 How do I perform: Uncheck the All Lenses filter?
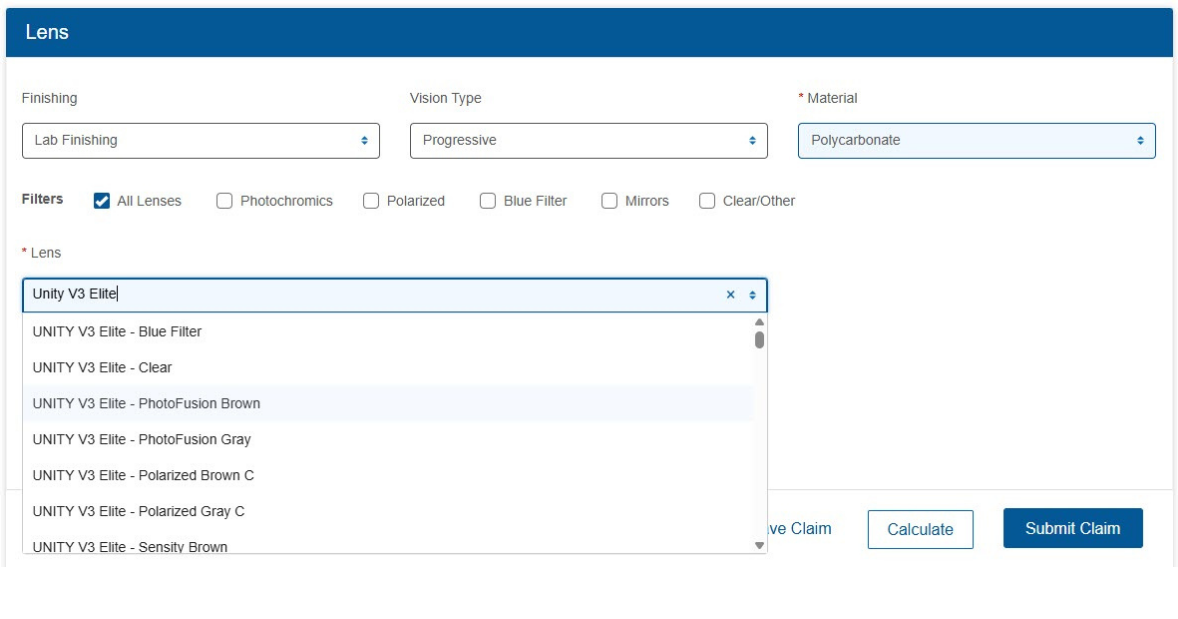click(x=101, y=201)
